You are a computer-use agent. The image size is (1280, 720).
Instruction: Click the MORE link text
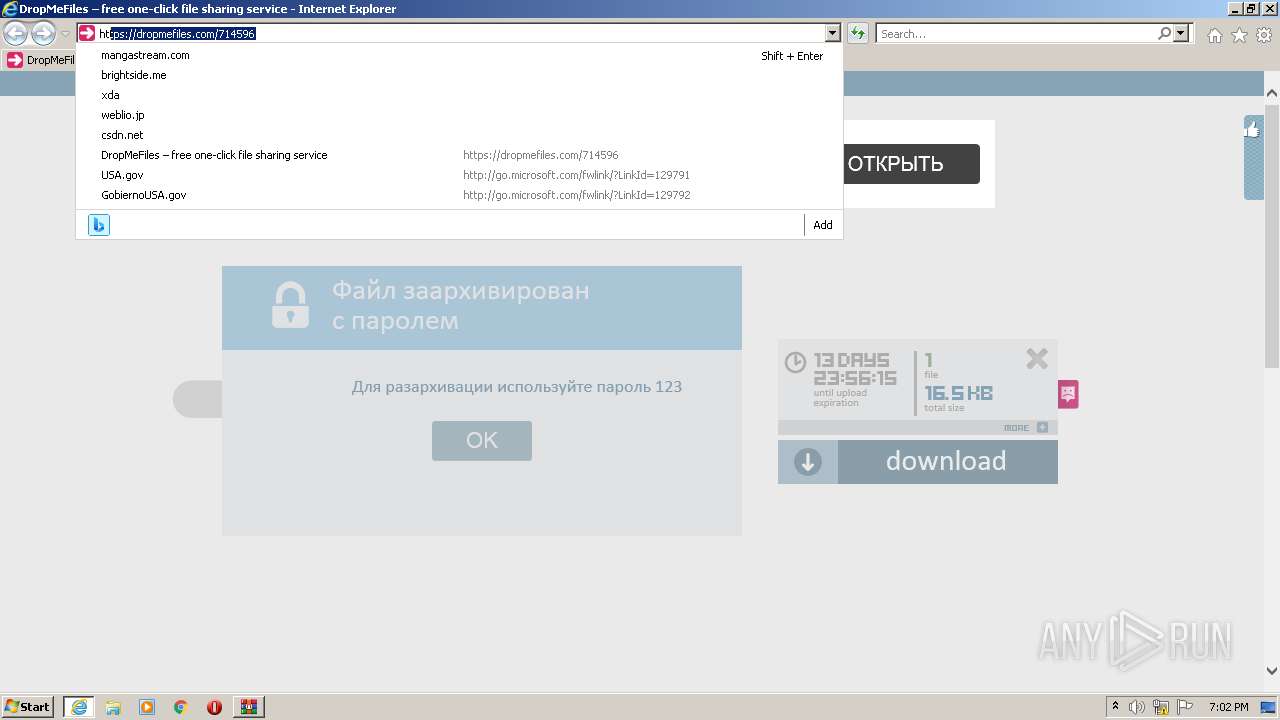(x=1016, y=428)
